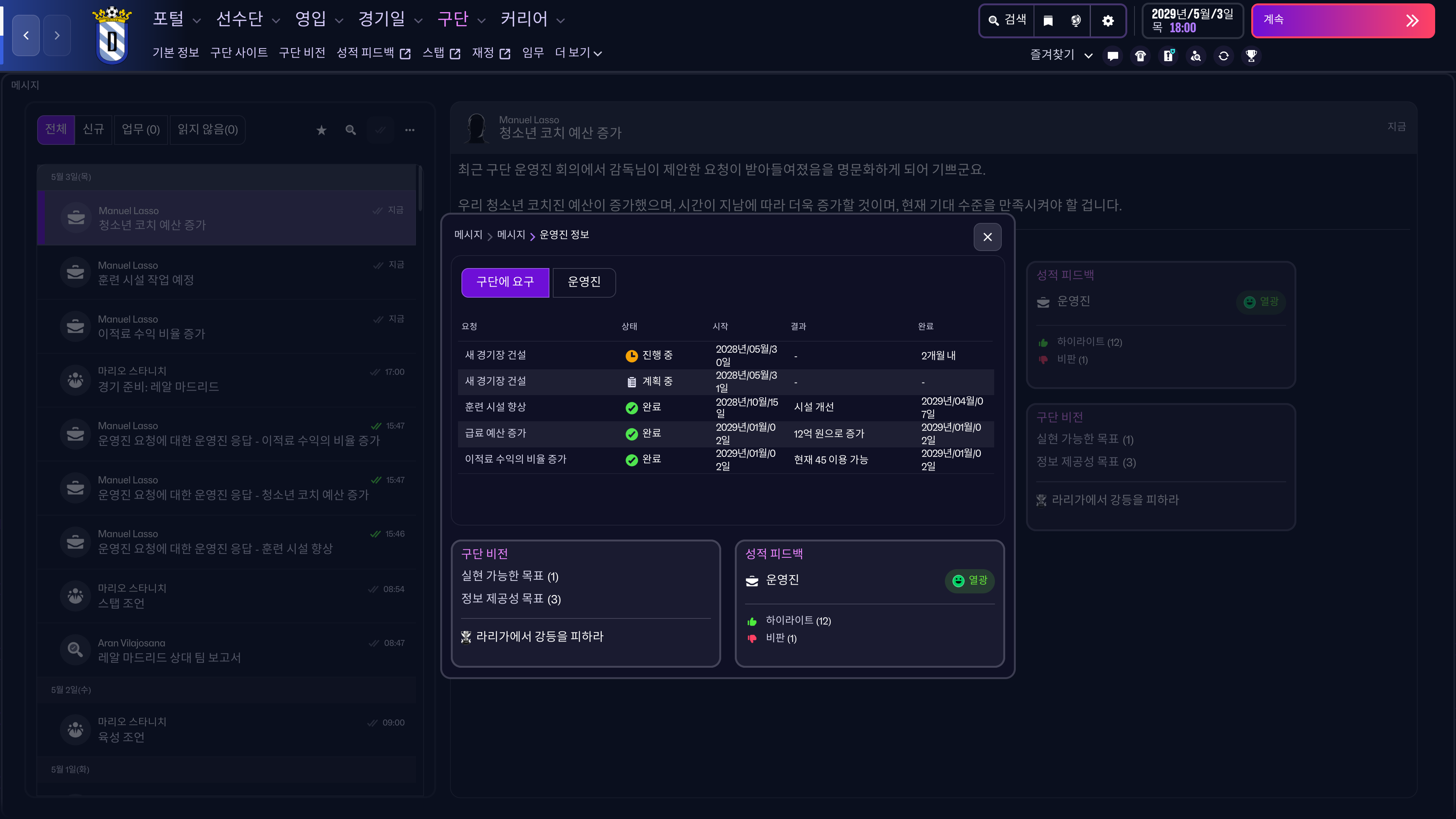The image size is (1456, 819).
Task: Switch to the 운영진 toggle tab
Action: tap(584, 282)
